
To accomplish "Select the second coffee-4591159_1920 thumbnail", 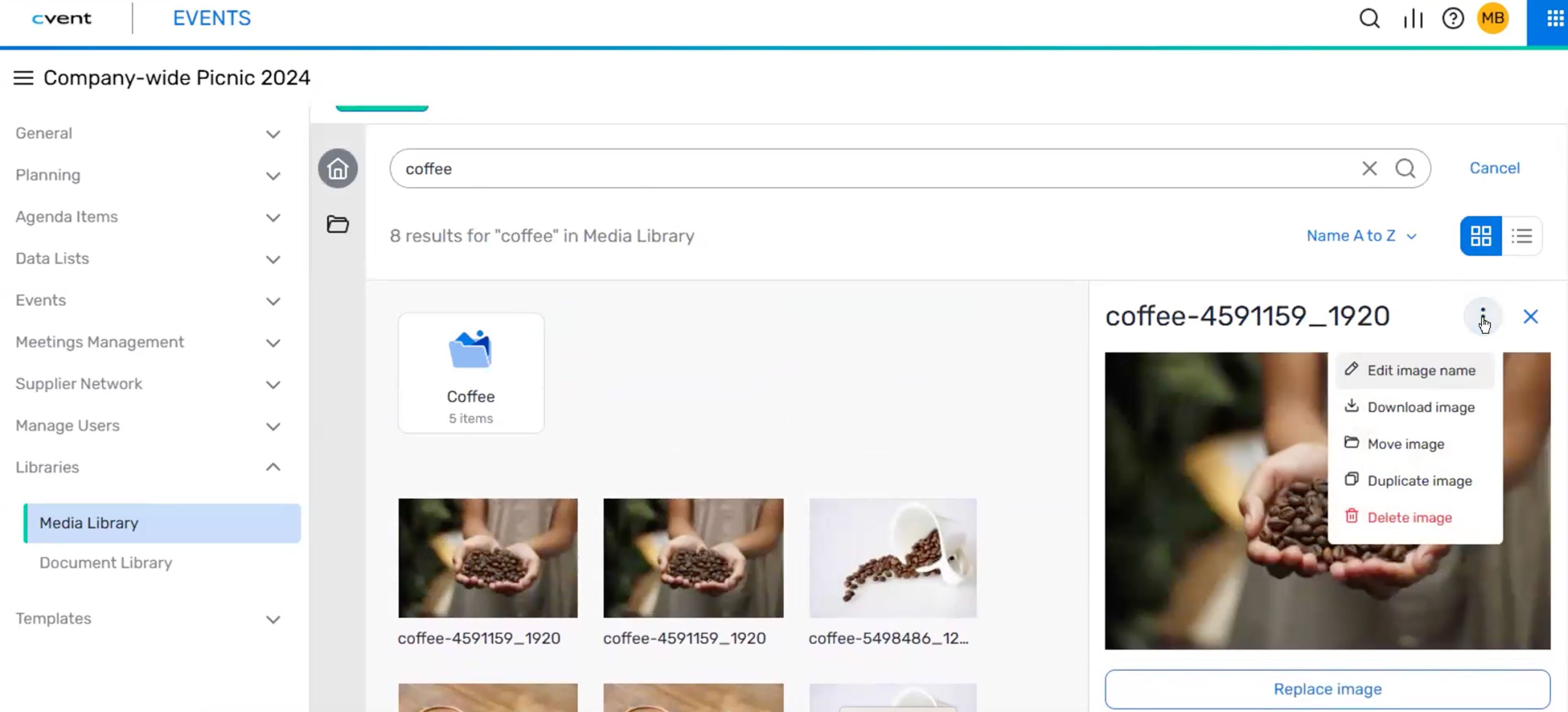I will tap(693, 558).
